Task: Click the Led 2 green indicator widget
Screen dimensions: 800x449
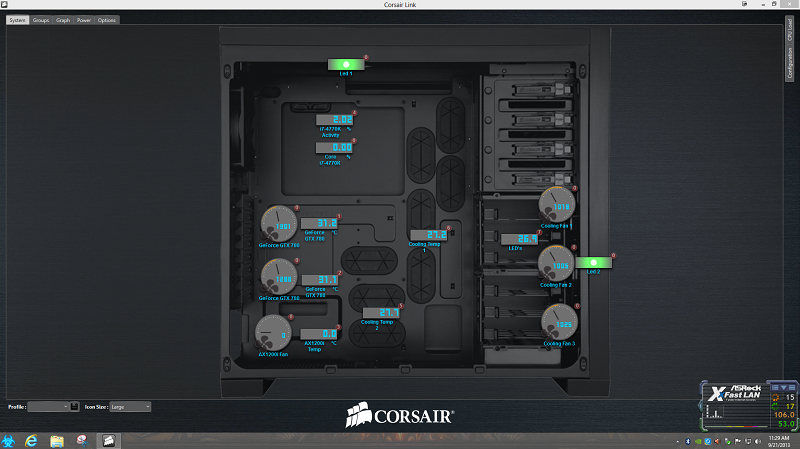Action: coord(593,262)
